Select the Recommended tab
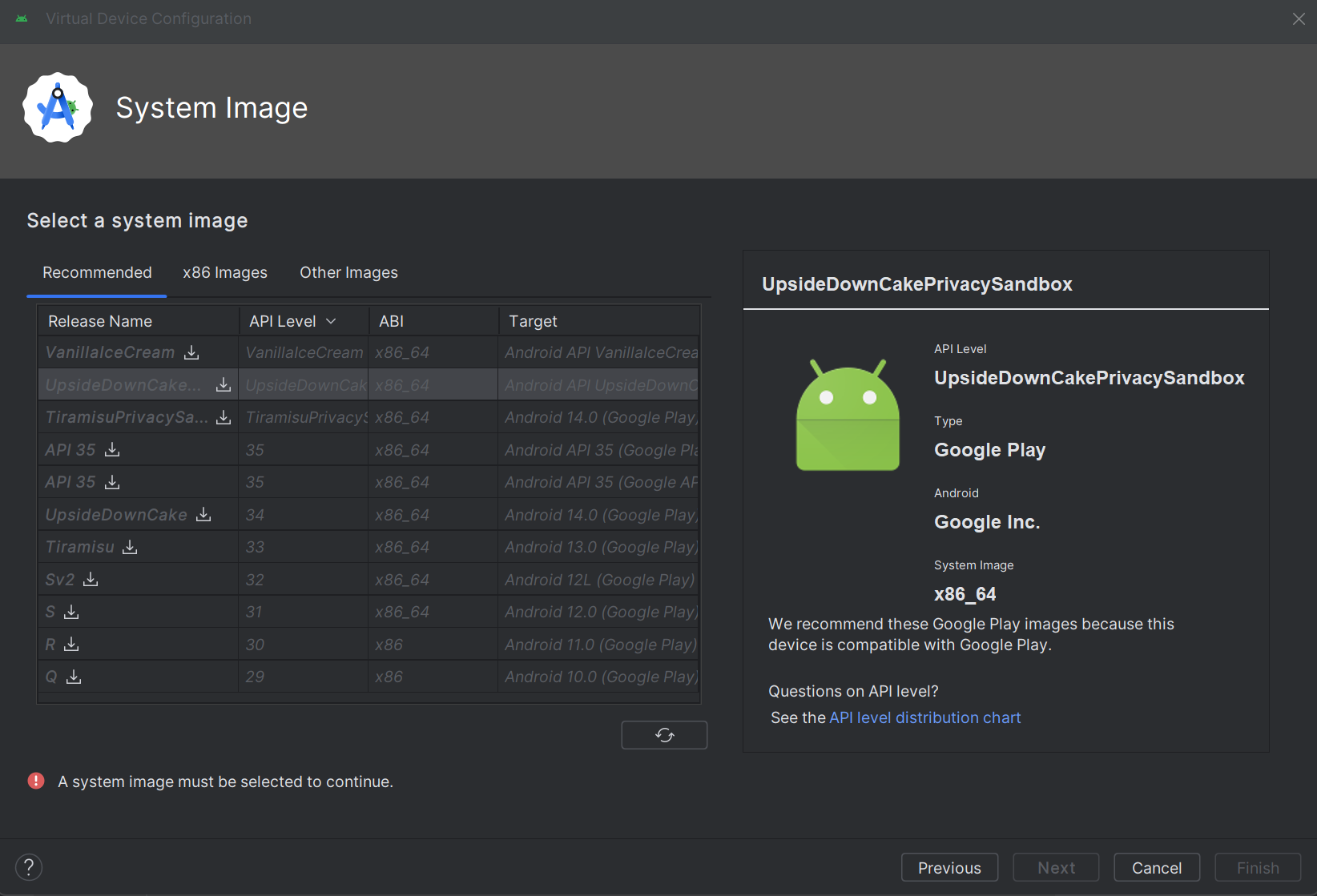This screenshot has width=1317, height=896. 97,272
